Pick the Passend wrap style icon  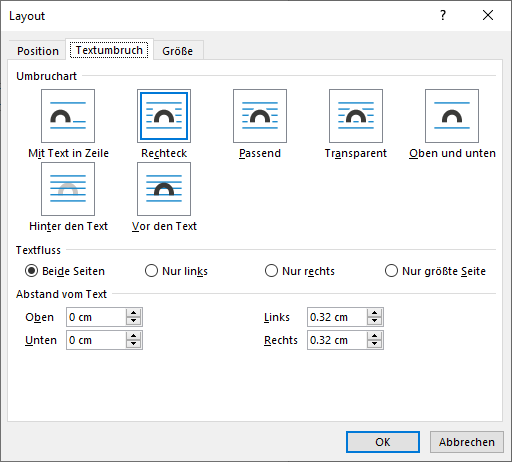click(260, 116)
